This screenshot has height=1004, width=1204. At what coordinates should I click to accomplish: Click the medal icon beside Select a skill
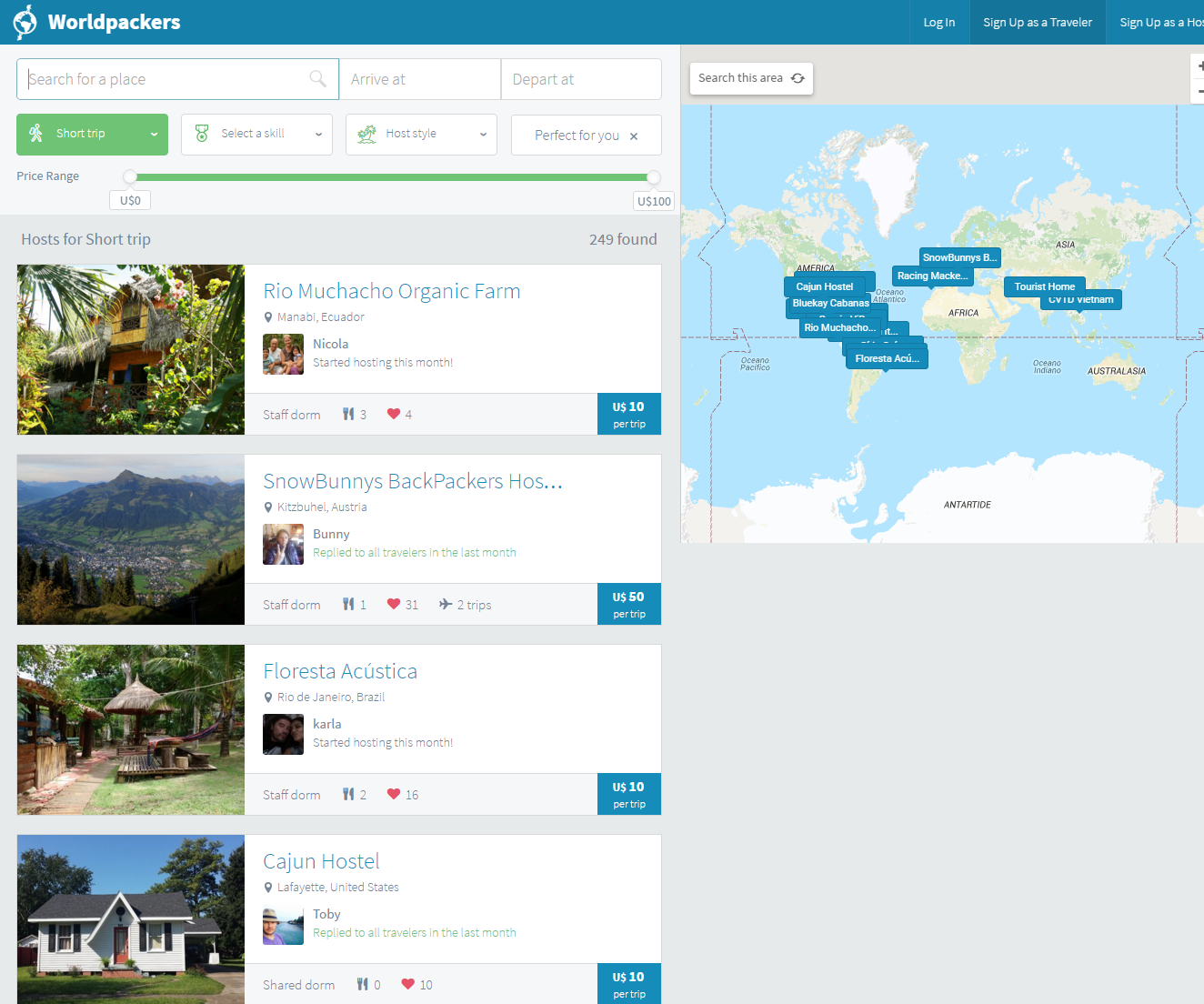point(202,134)
